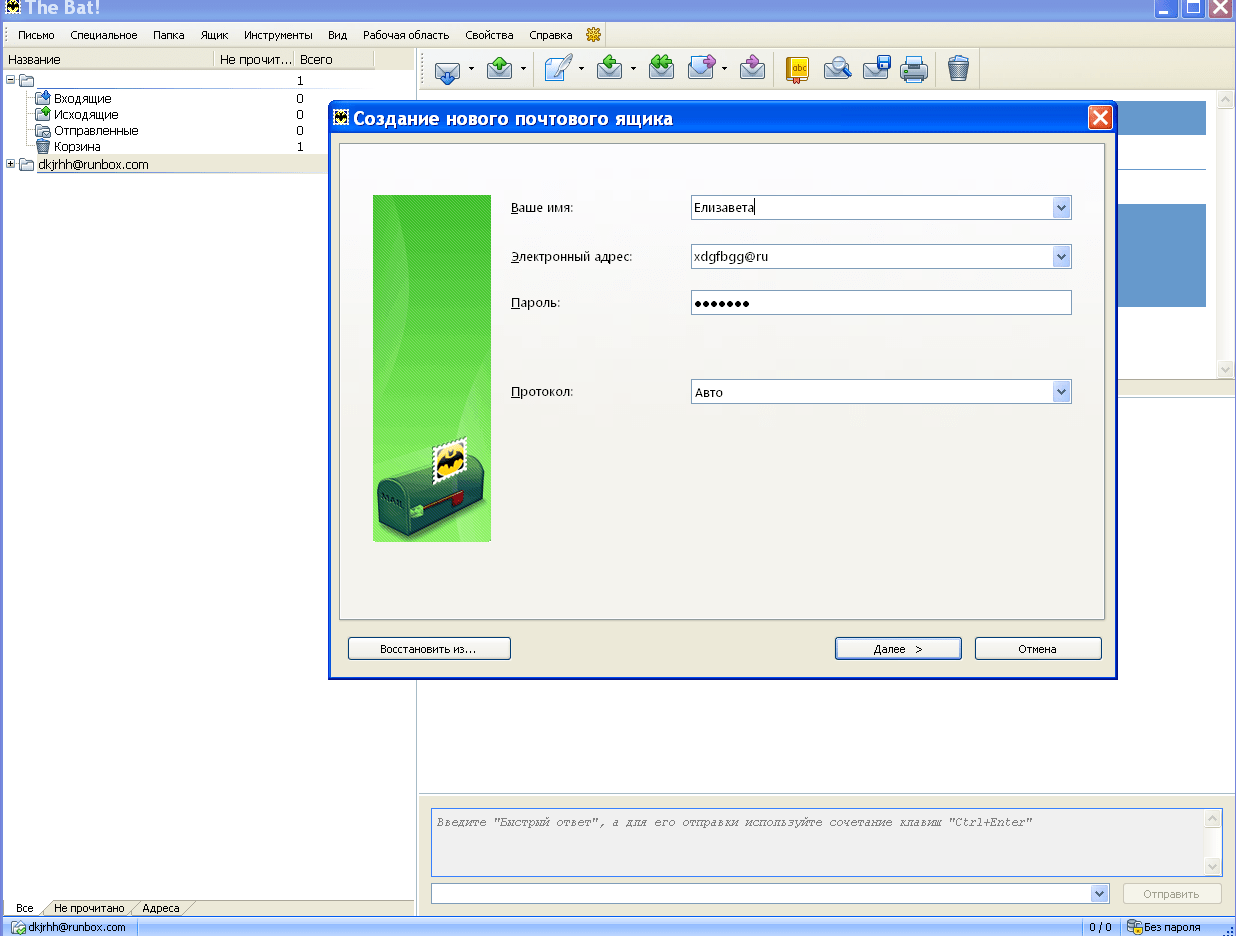Switch to the Адреса tab
The image size is (1236, 936).
(160, 908)
